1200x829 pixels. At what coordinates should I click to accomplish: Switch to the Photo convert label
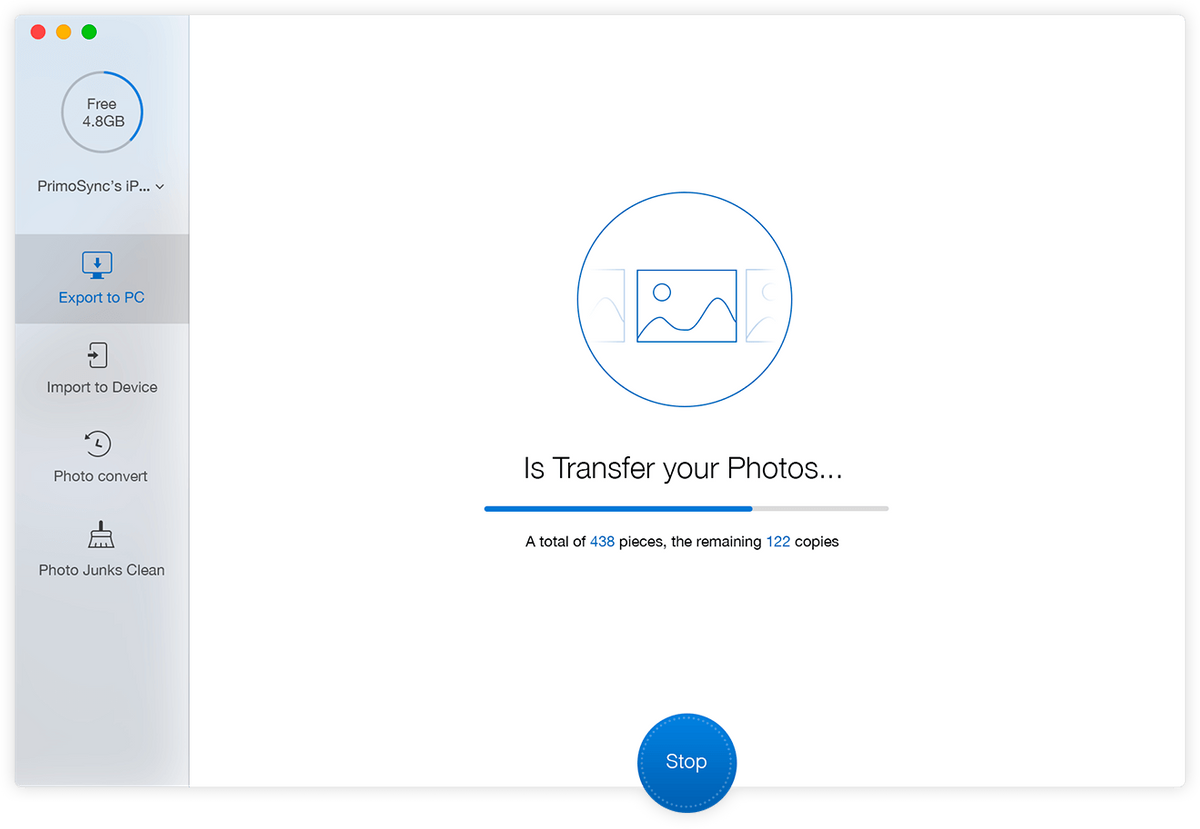(x=101, y=476)
